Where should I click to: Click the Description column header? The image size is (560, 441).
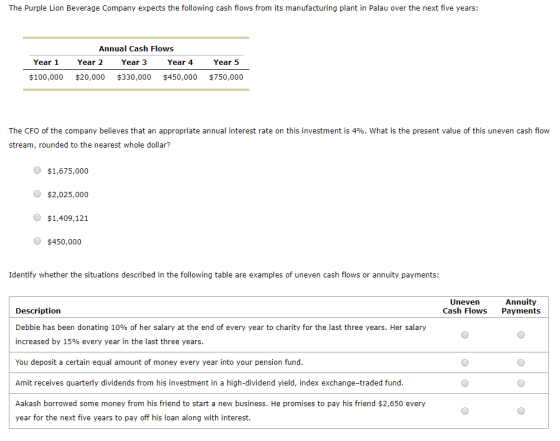point(38,311)
